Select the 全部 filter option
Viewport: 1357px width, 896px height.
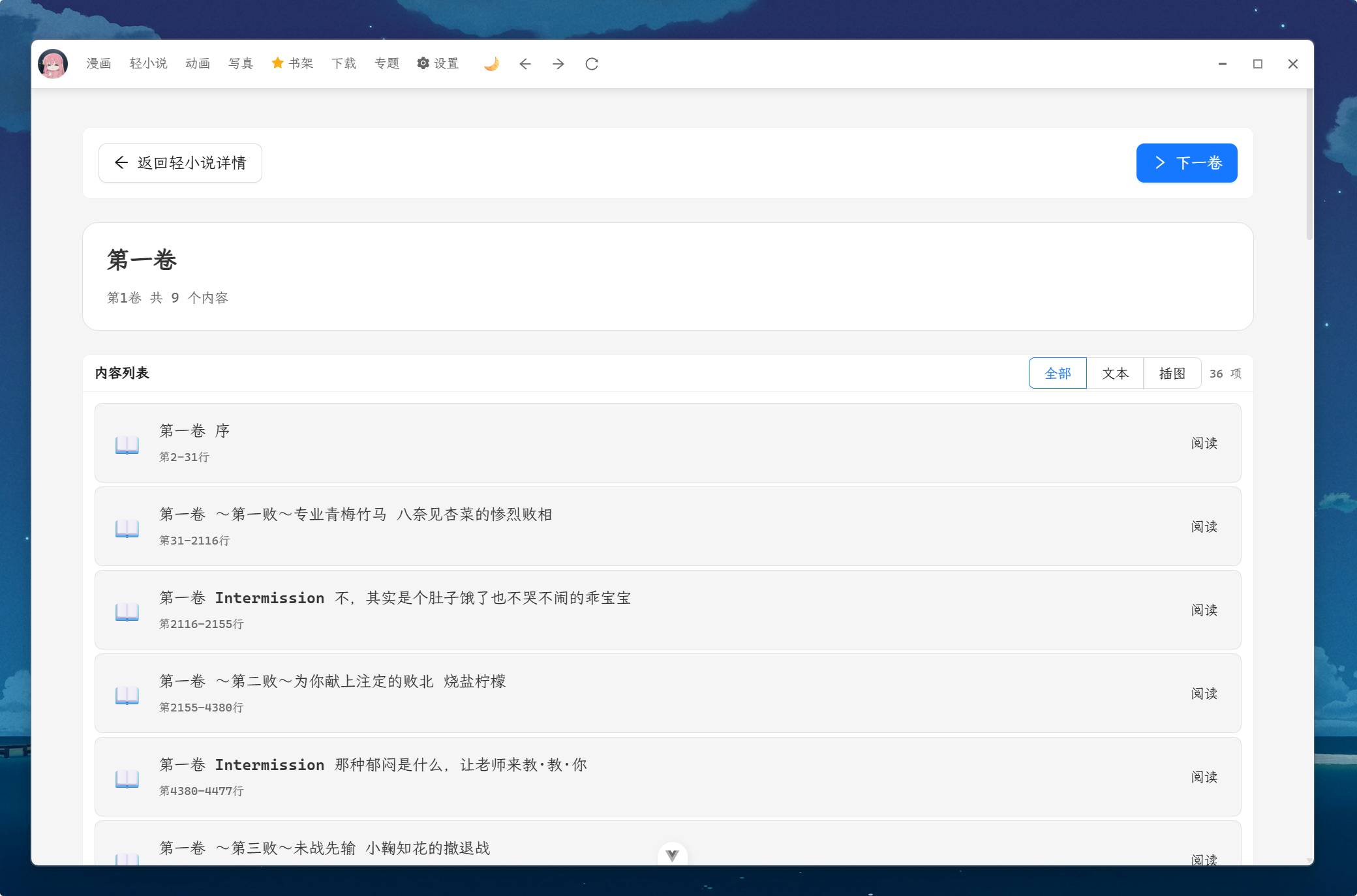(1058, 373)
